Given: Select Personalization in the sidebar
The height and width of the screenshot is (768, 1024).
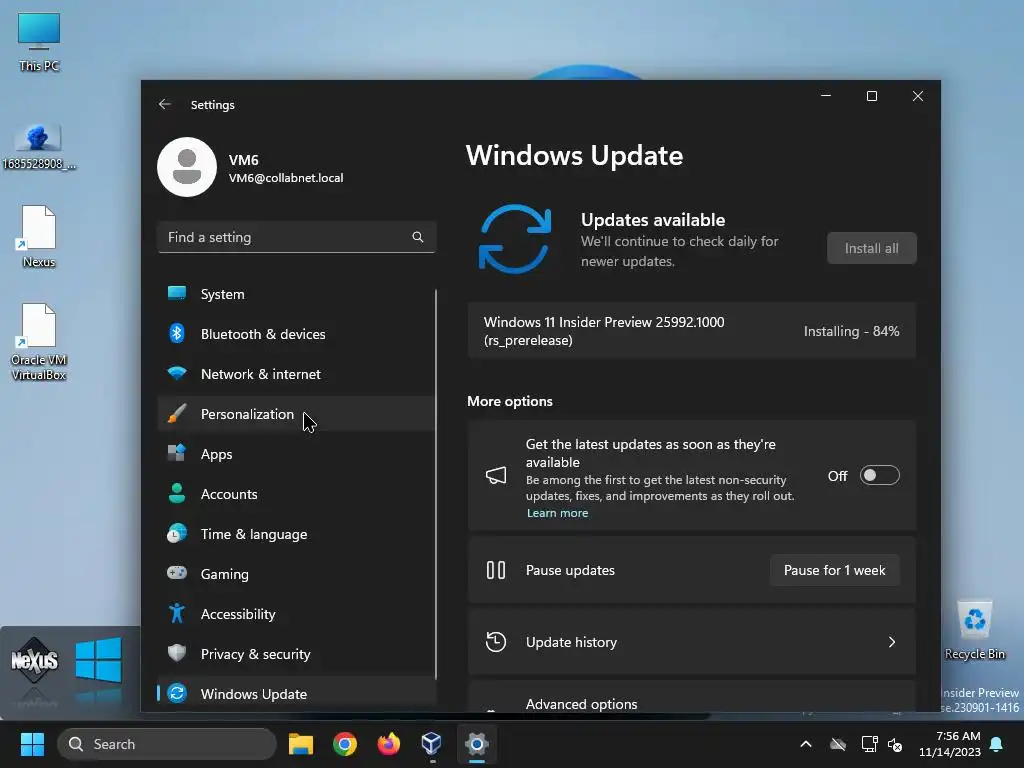Looking at the screenshot, I should click(296, 414).
